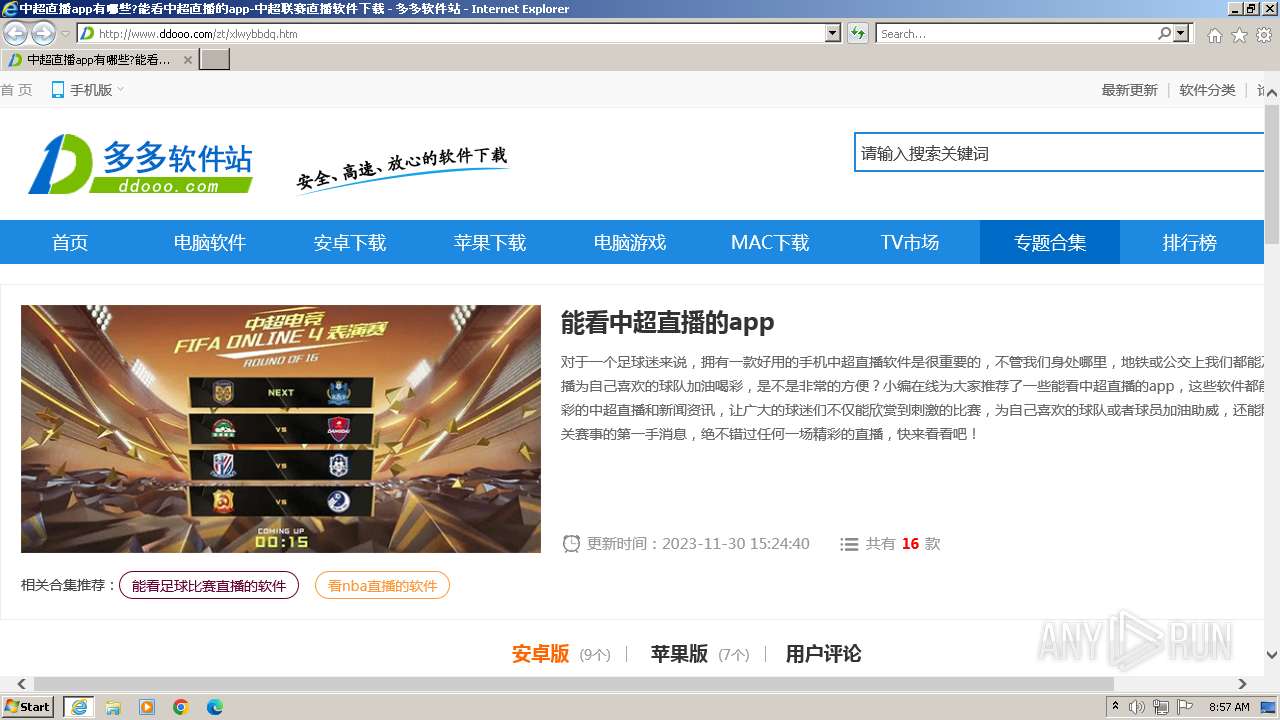The width and height of the screenshot is (1280, 720).
Task: Open the media player taskbar icon
Action: tap(147, 707)
